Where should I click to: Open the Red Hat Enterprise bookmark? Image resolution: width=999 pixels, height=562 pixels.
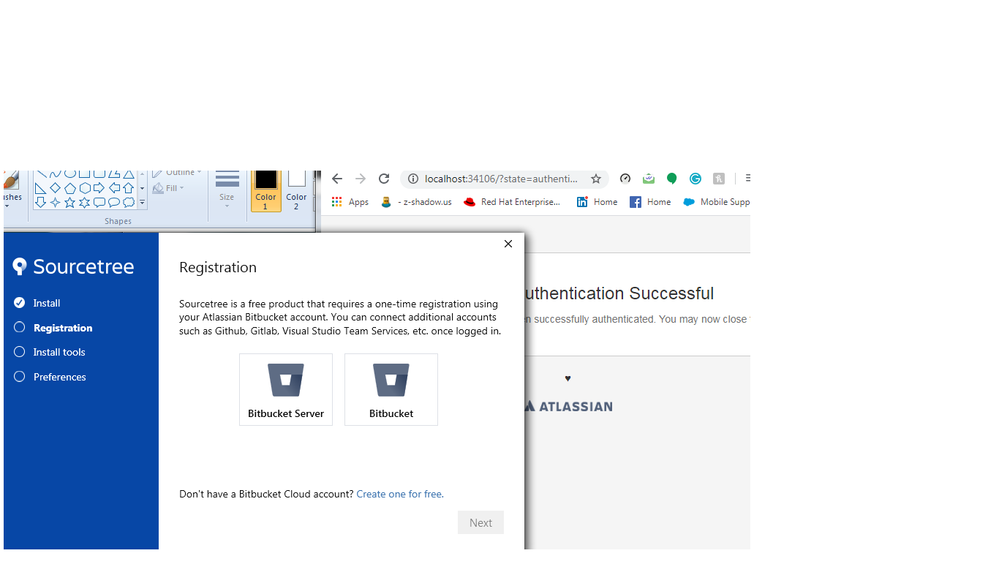(x=512, y=202)
